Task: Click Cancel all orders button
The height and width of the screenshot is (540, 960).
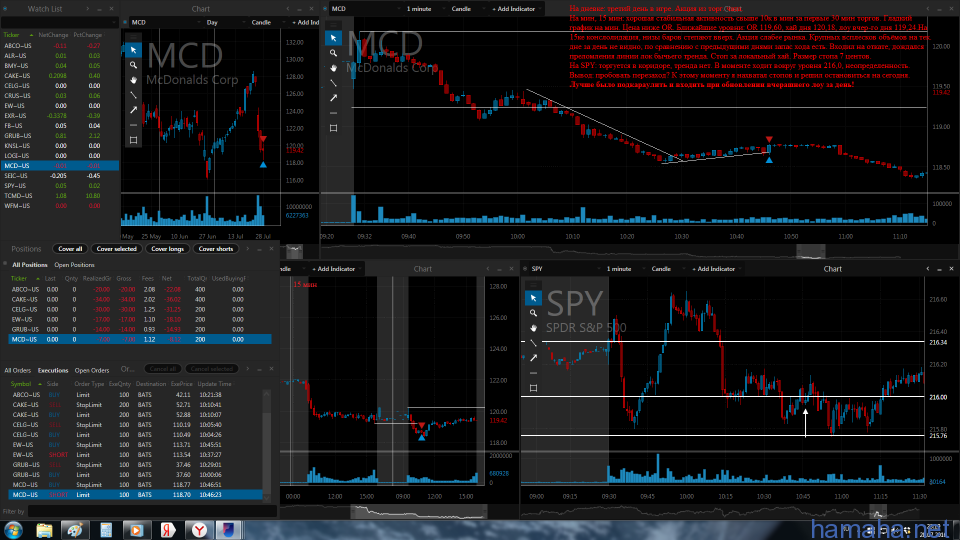Action: coord(162,369)
